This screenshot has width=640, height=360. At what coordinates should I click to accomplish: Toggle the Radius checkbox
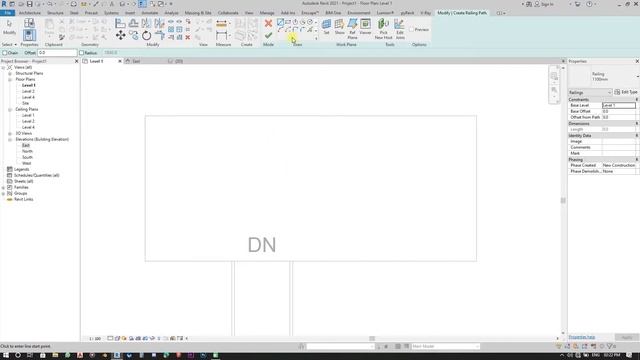click(82, 53)
